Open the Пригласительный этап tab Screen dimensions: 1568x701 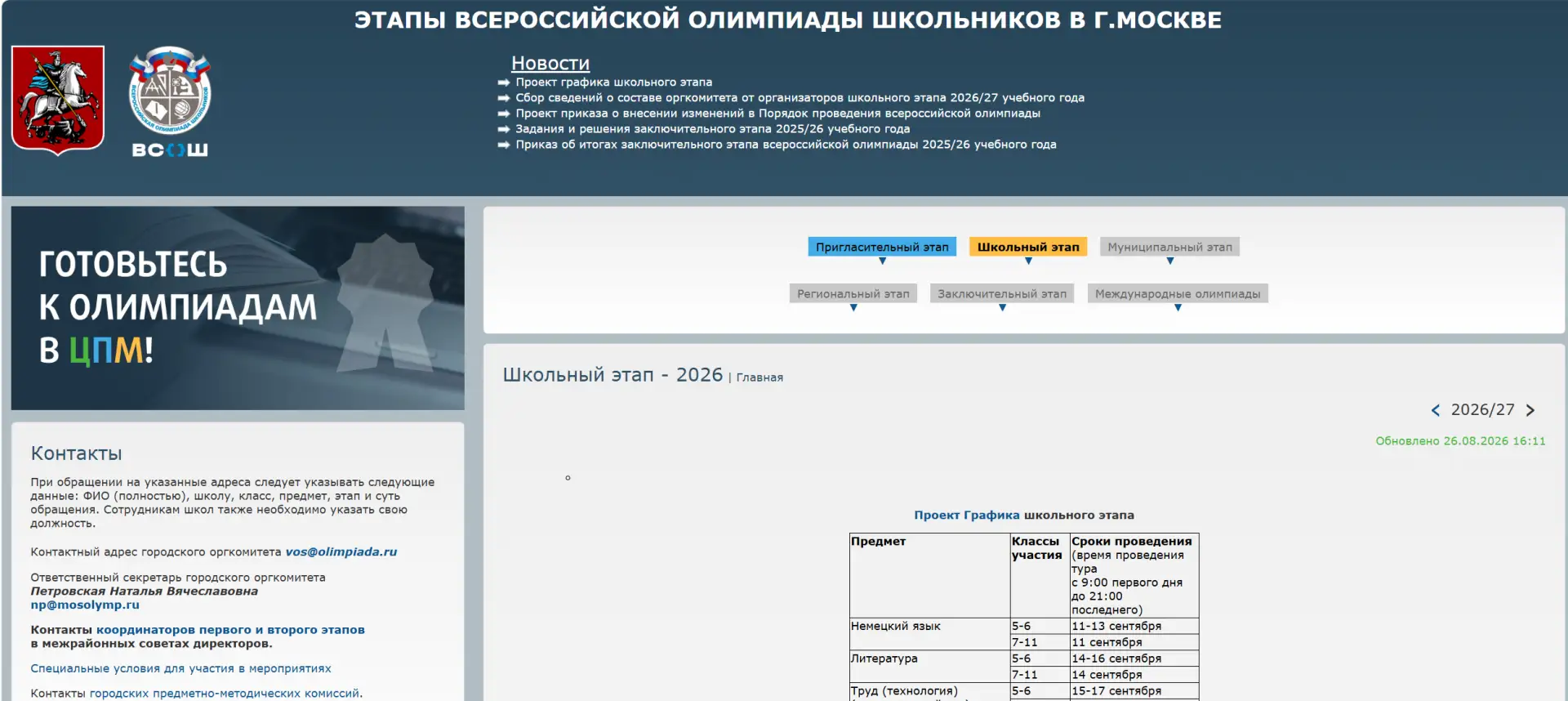[x=882, y=247]
